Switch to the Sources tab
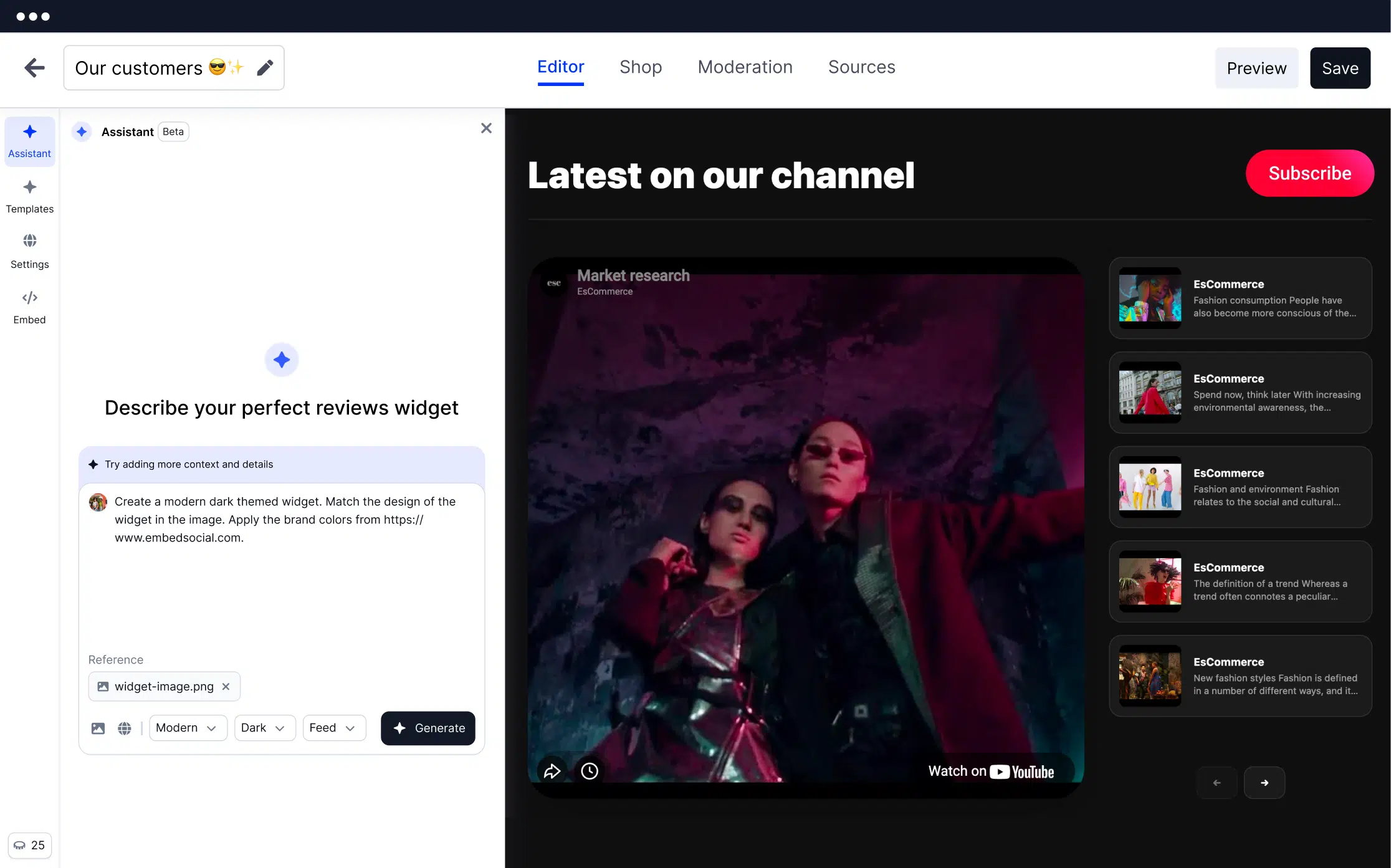The width and height of the screenshot is (1391, 868). coord(861,67)
